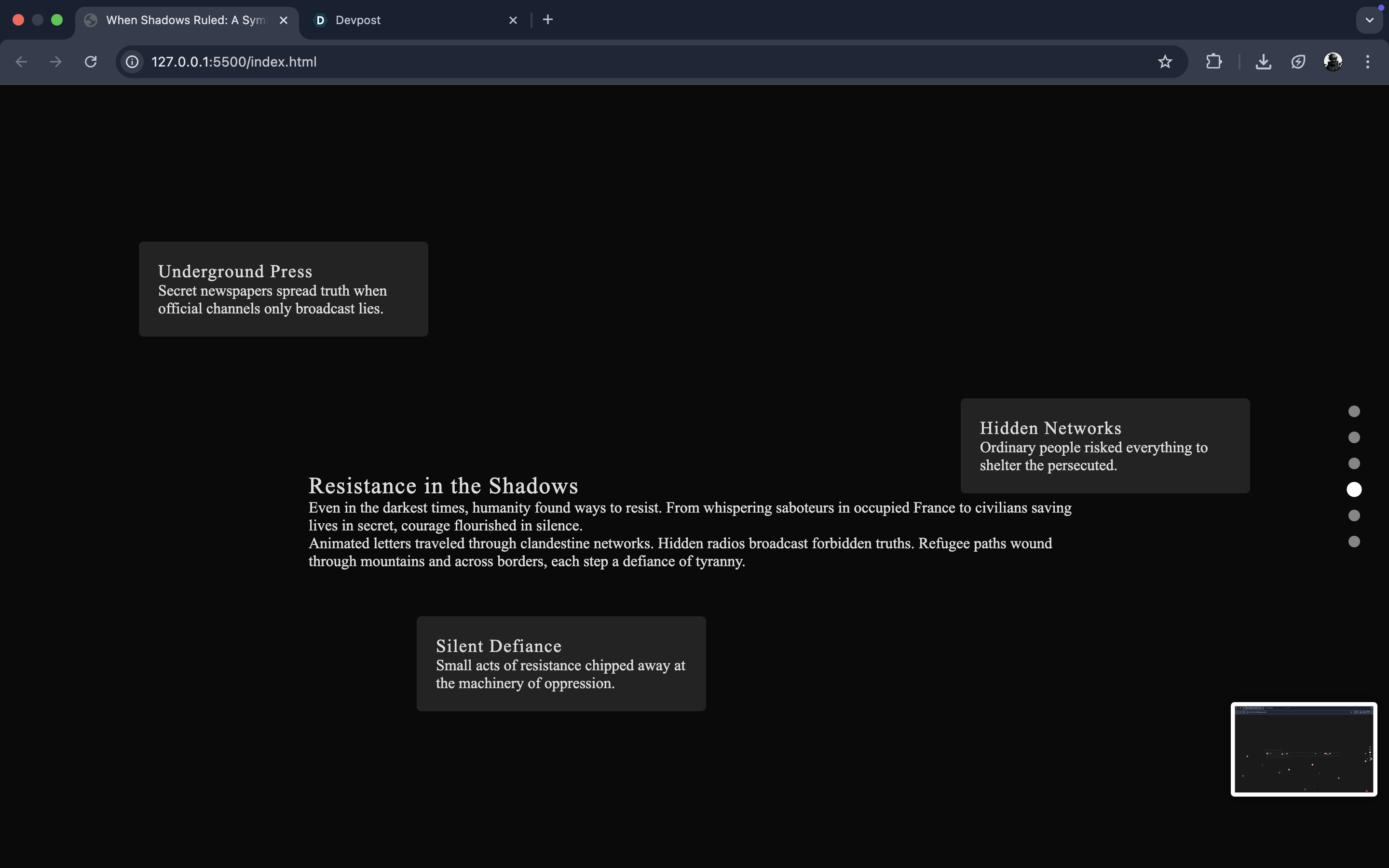Switch to the Devpost tab

pos(402,20)
